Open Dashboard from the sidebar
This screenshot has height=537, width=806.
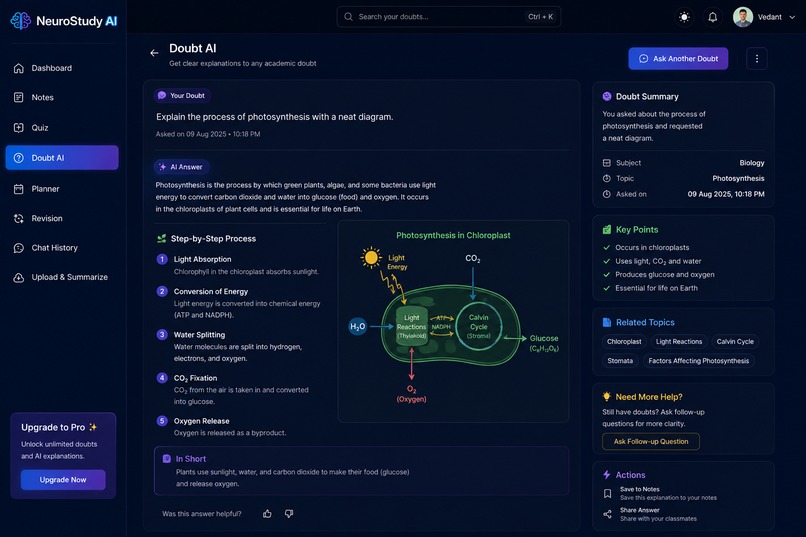click(x=62, y=68)
